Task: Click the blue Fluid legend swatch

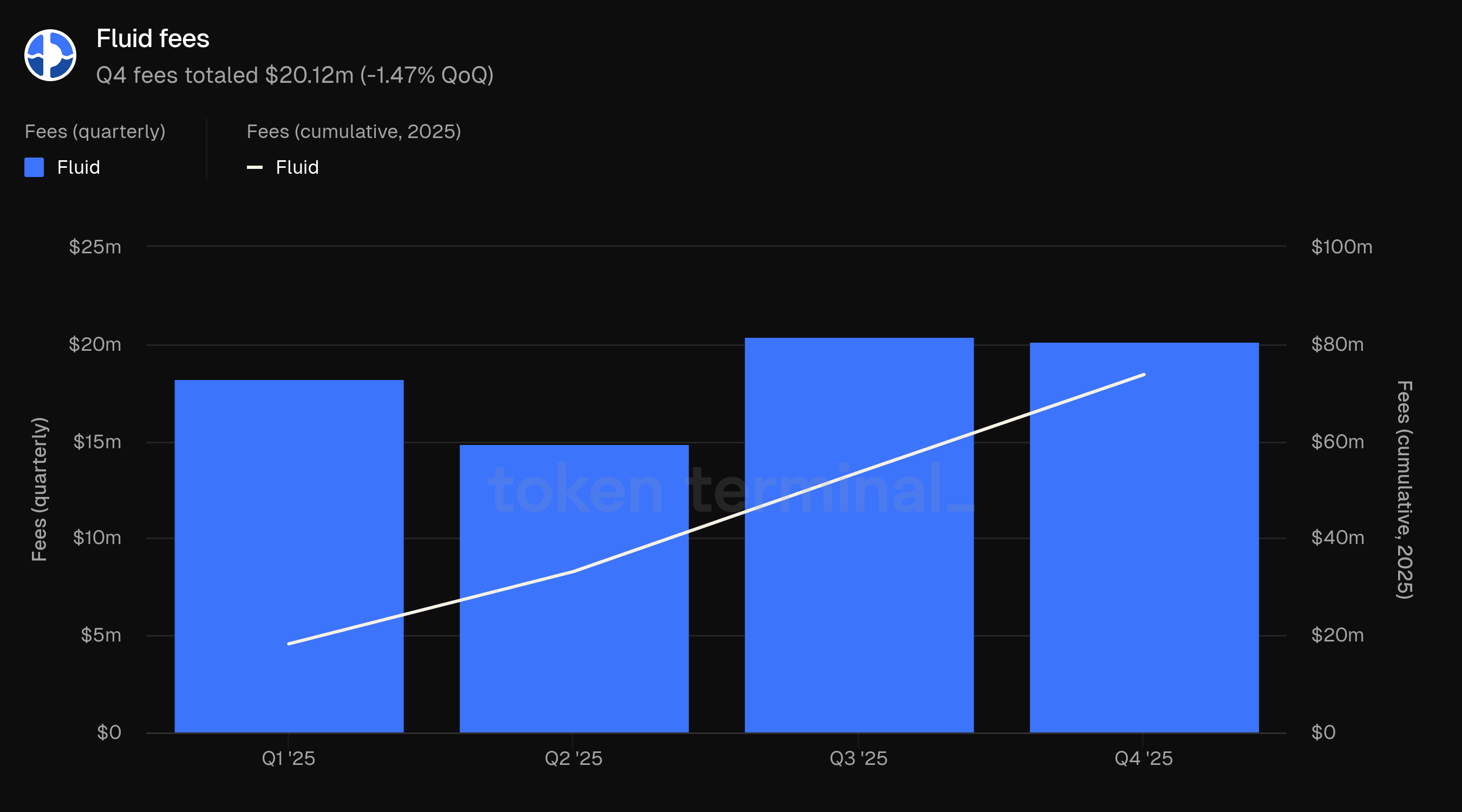Action: point(34,167)
